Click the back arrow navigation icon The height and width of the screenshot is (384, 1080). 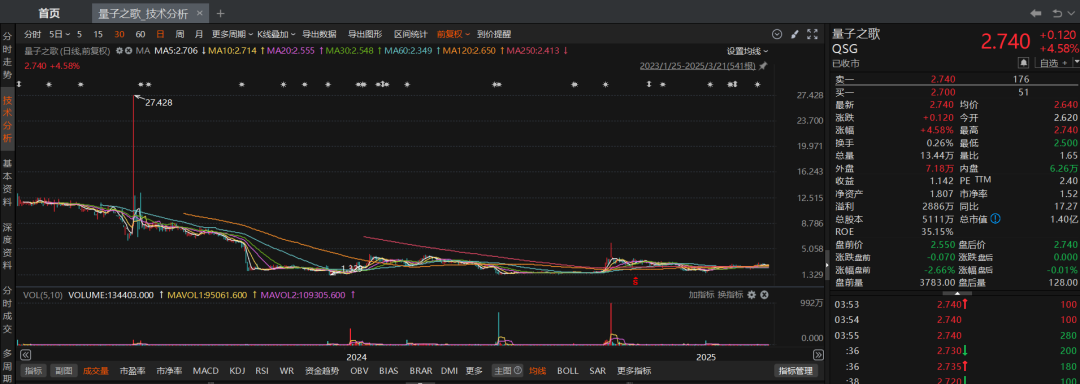click(x=1036, y=13)
